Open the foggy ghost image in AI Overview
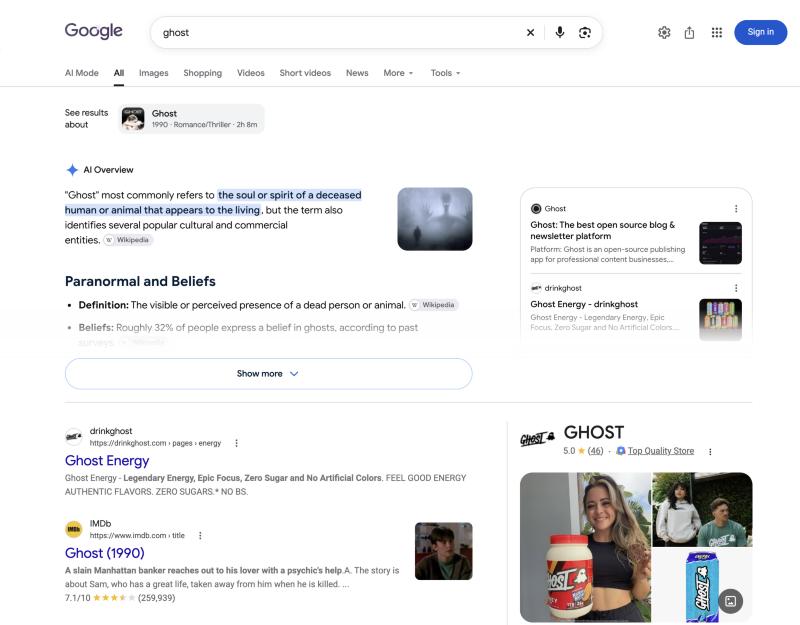 (435, 219)
